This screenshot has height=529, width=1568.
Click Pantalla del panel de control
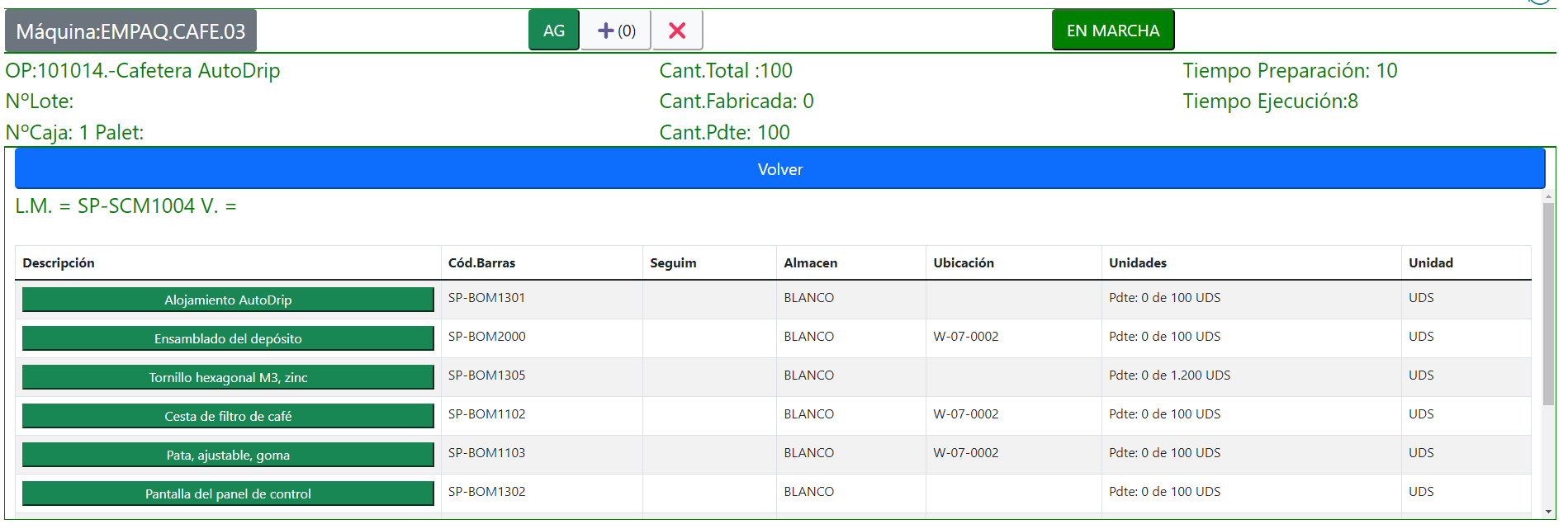pyautogui.click(x=228, y=494)
